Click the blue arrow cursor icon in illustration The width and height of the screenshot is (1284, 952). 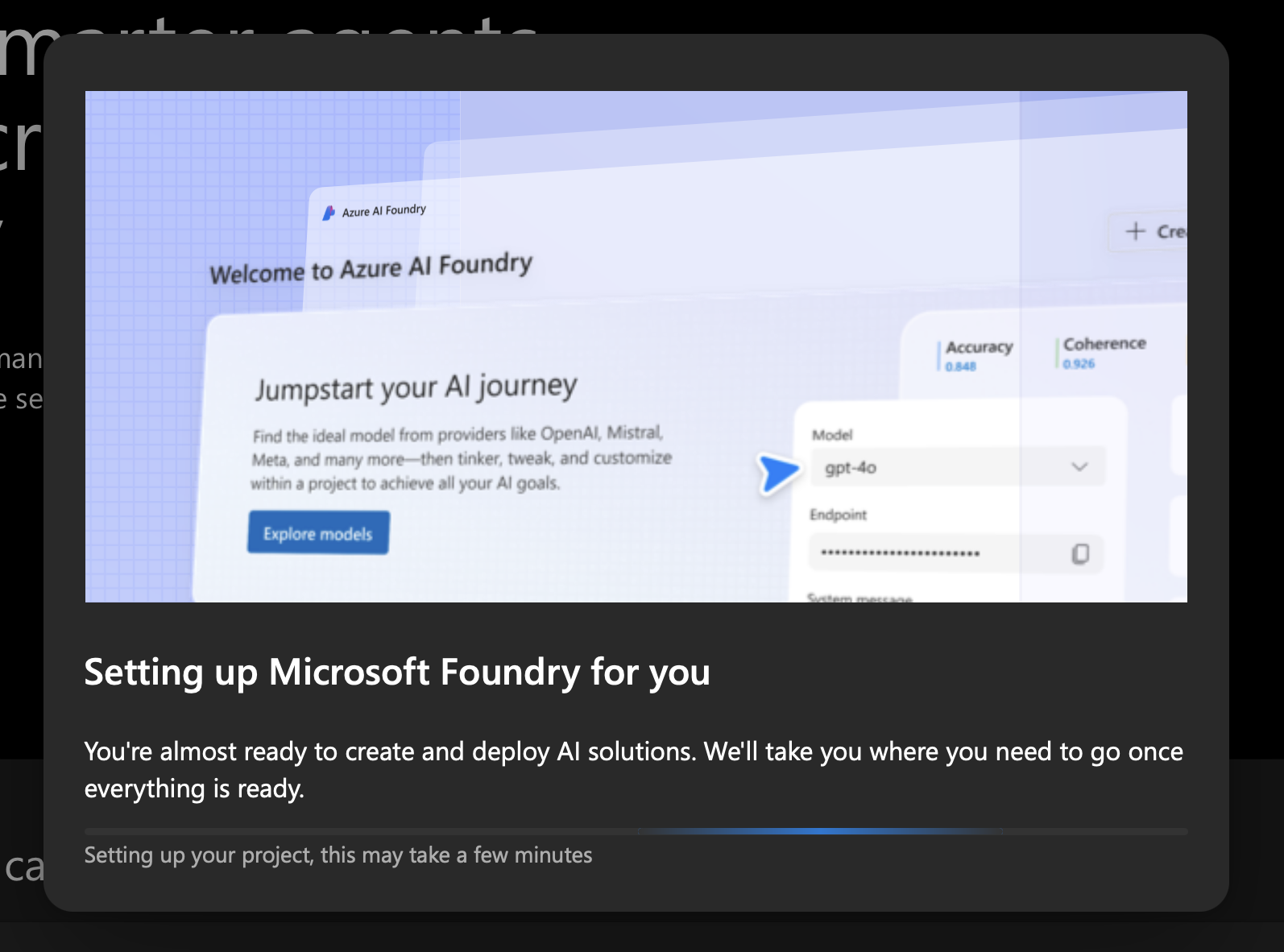[x=777, y=473]
